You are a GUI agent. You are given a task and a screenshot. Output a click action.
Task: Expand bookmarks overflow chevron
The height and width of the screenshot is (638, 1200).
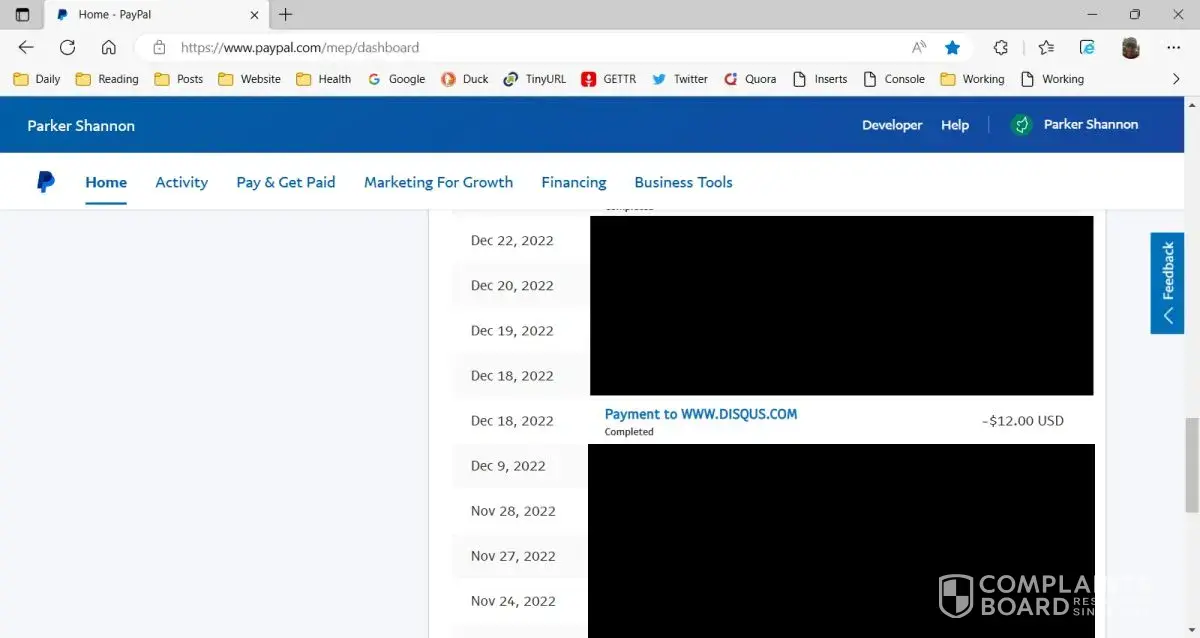pyautogui.click(x=1176, y=79)
